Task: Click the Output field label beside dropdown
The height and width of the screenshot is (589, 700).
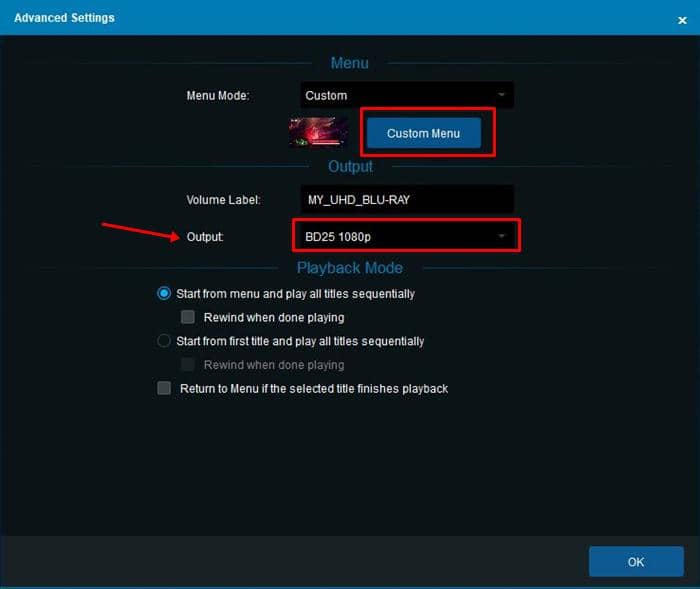Action: (205, 237)
